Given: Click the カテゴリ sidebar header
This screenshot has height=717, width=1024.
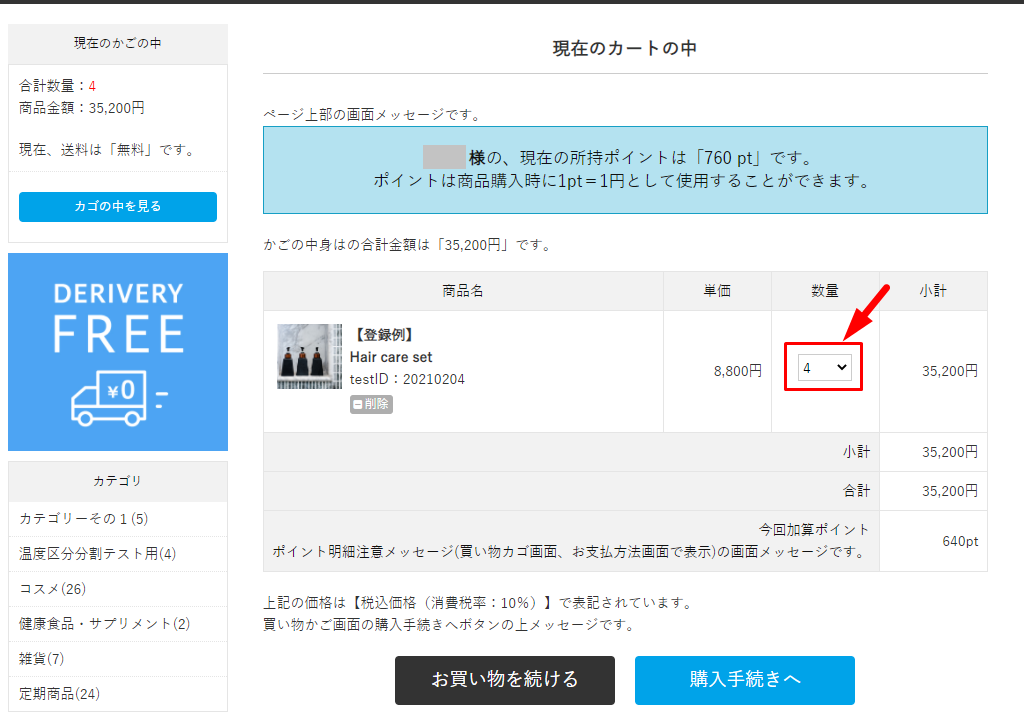Looking at the screenshot, I should pyautogui.click(x=118, y=482).
